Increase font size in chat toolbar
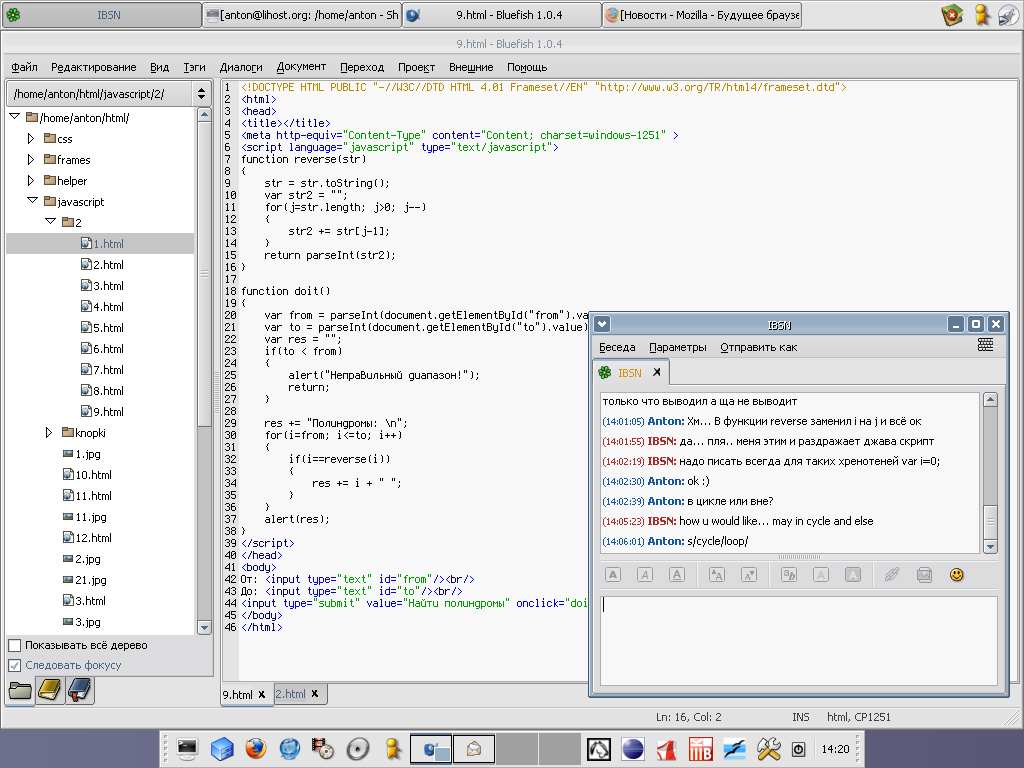This screenshot has width=1024, height=768. 716,575
